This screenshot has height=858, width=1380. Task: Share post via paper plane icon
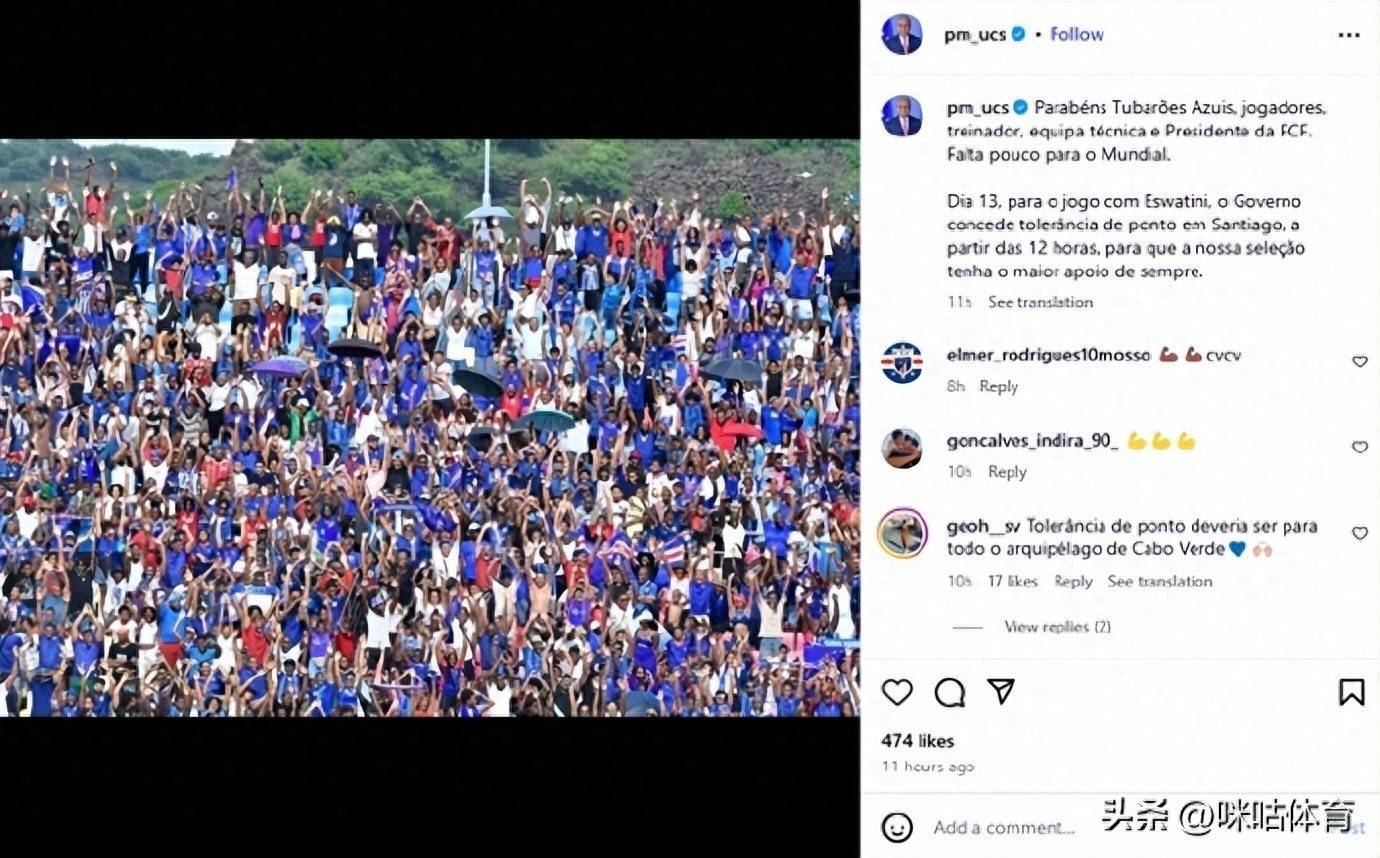coord(1001,692)
